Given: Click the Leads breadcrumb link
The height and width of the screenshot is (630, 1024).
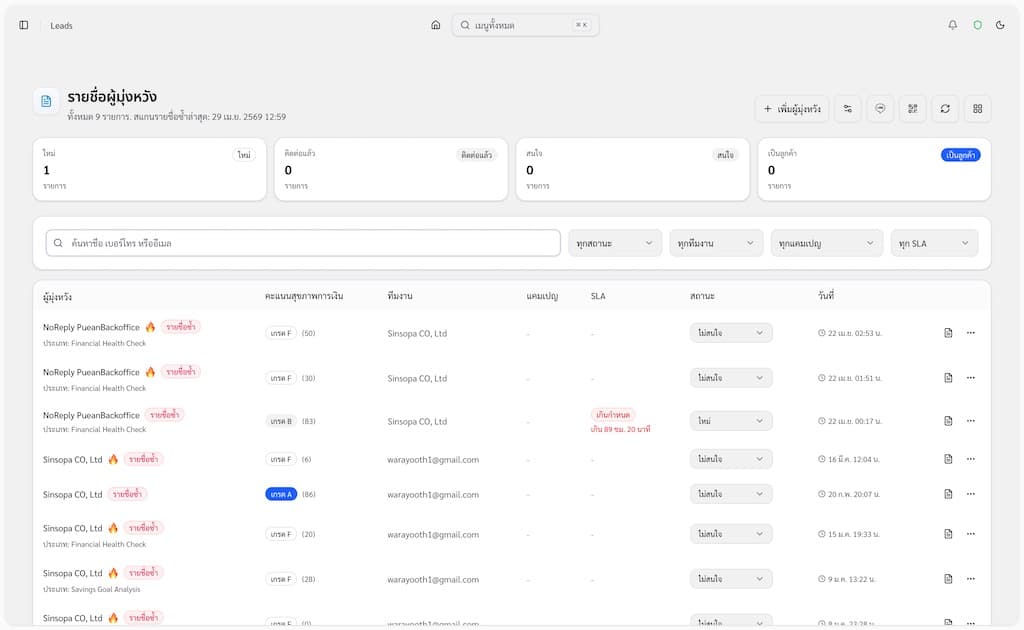Looking at the screenshot, I should [x=61, y=25].
